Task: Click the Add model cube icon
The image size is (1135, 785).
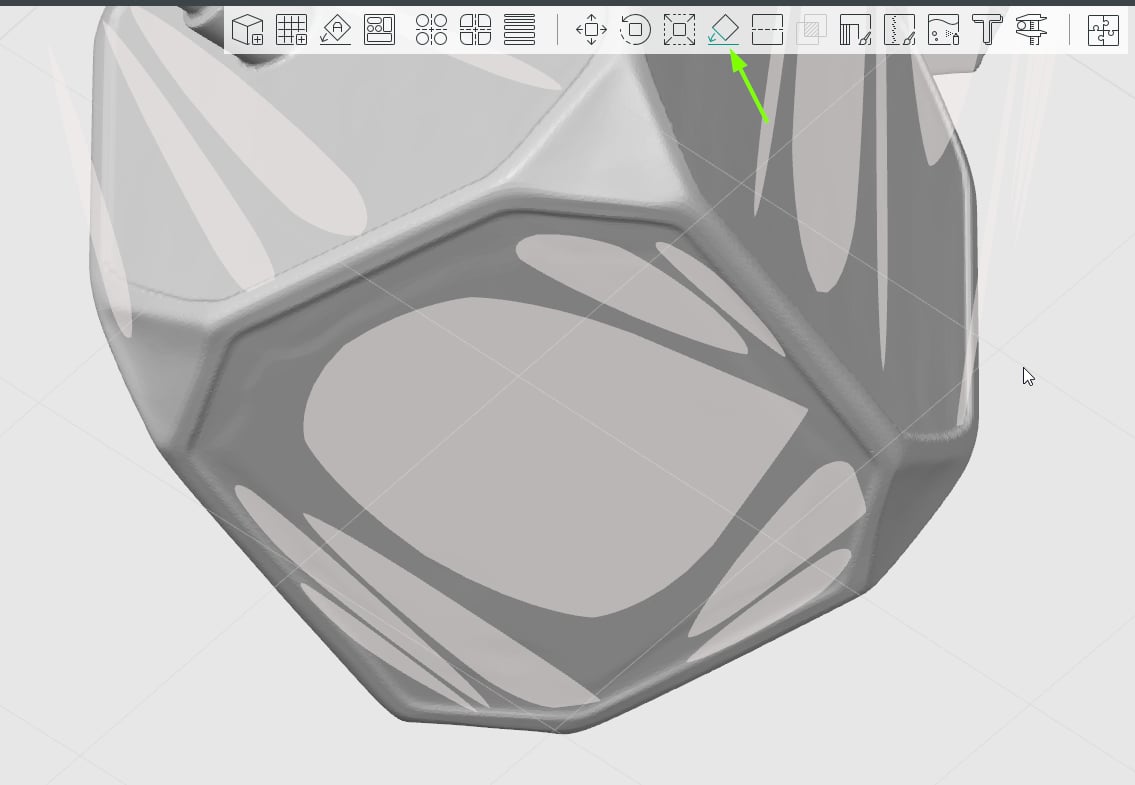Action: [247, 30]
